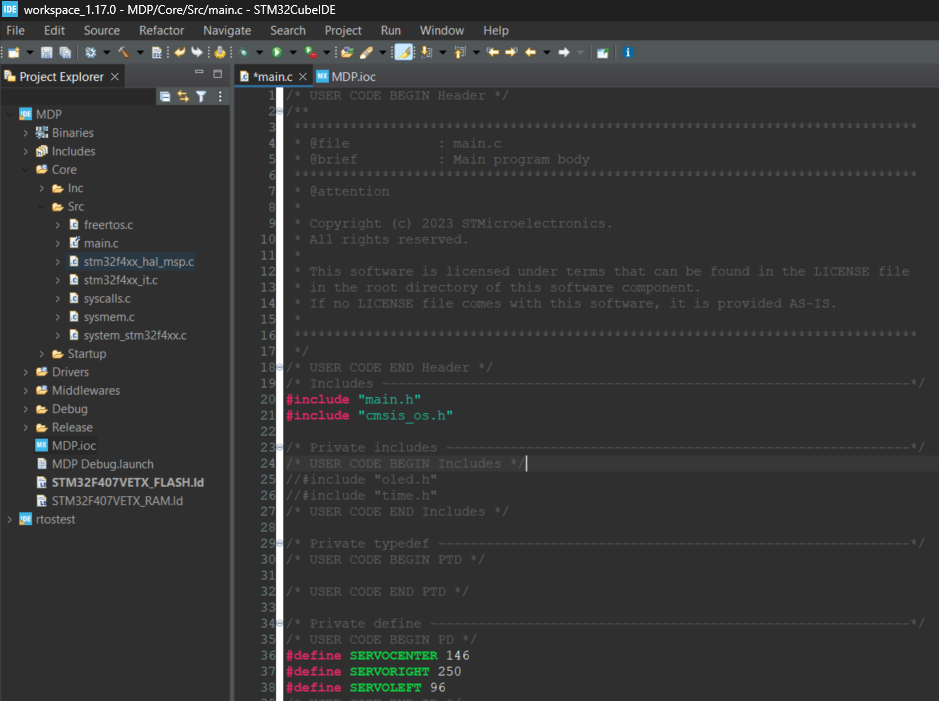Expand the Drivers folder
The height and width of the screenshot is (701, 939).
(25, 372)
